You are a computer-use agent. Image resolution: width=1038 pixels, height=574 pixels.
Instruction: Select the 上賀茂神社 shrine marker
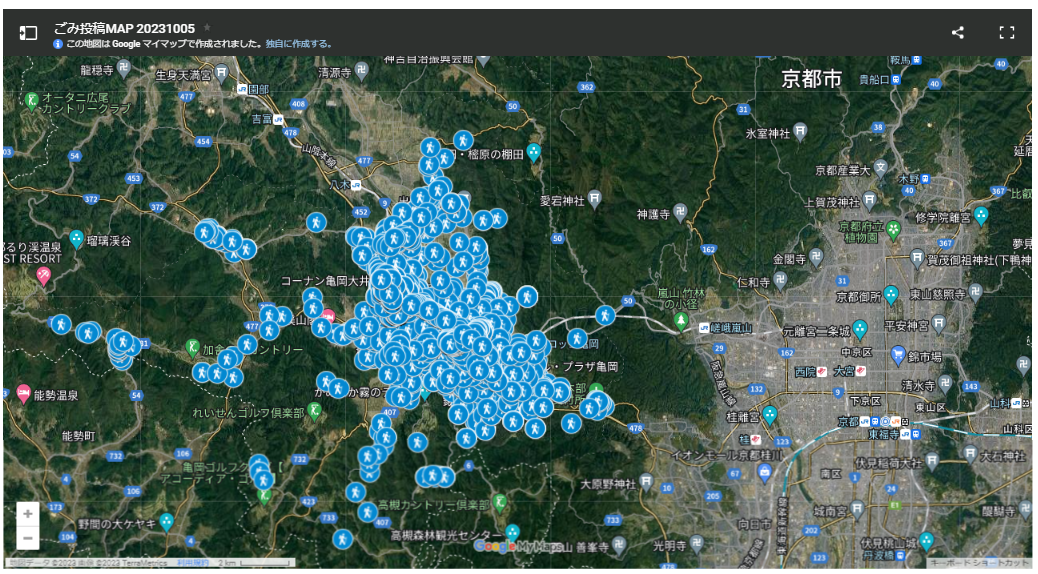(x=869, y=199)
